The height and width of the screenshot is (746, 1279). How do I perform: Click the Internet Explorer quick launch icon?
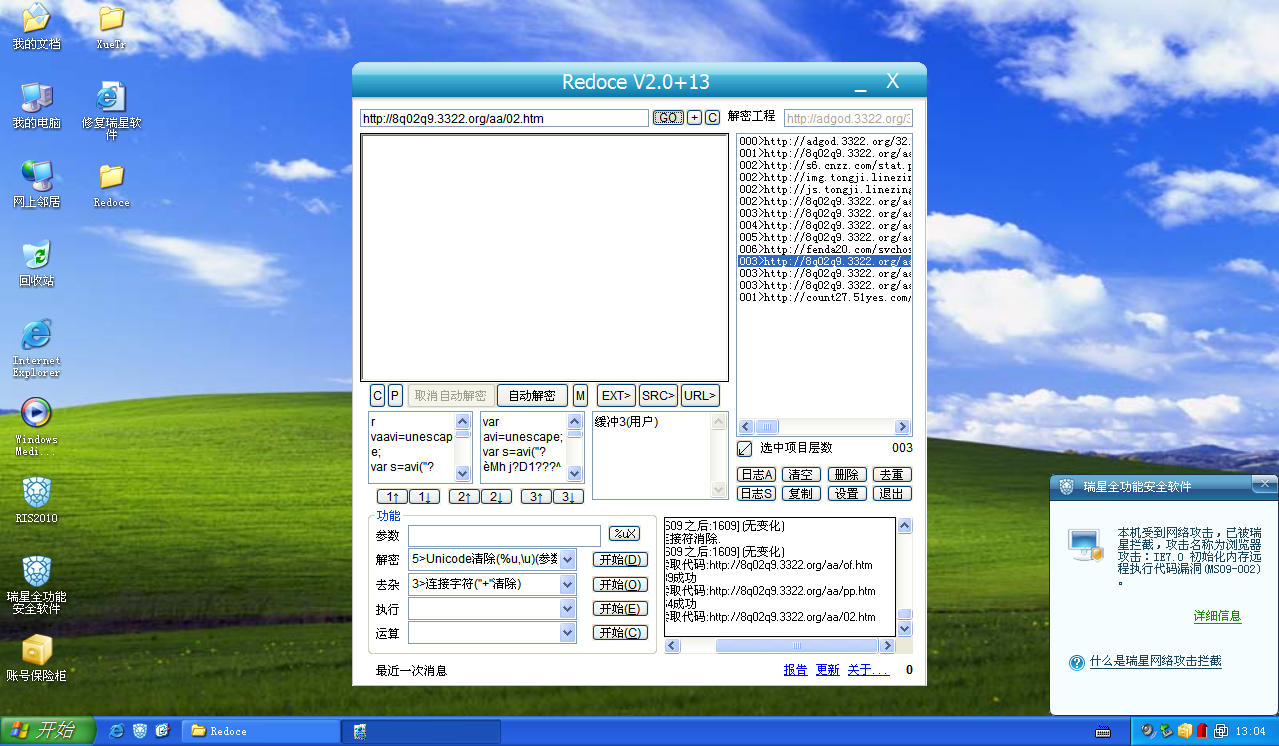pyautogui.click(x=117, y=731)
